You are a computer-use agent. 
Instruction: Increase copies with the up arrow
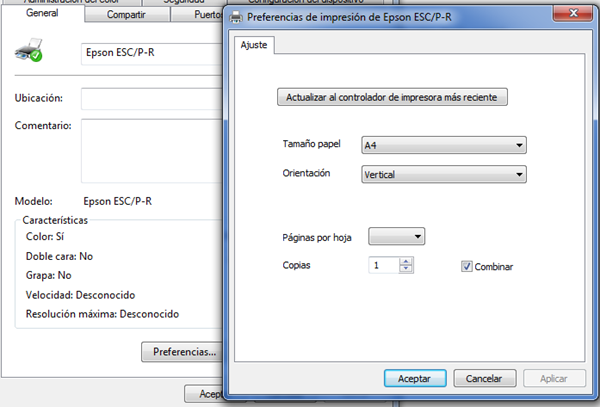pyautogui.click(x=405, y=262)
